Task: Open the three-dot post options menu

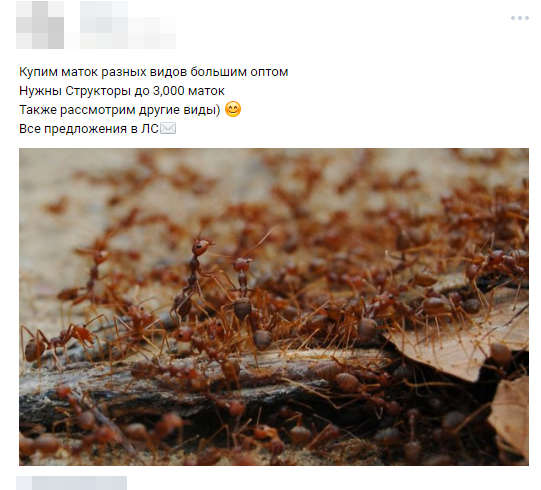Action: click(520, 18)
